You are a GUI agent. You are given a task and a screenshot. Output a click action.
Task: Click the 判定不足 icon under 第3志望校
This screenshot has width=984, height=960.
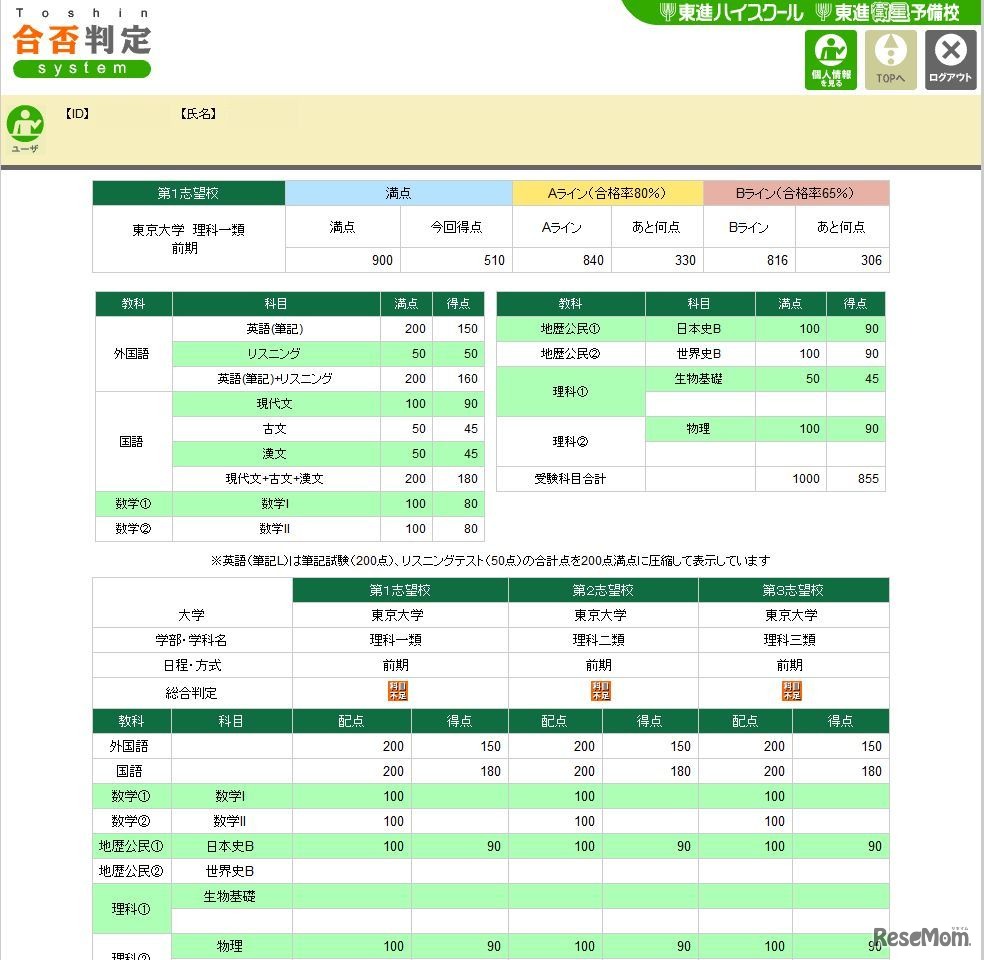[x=791, y=690]
